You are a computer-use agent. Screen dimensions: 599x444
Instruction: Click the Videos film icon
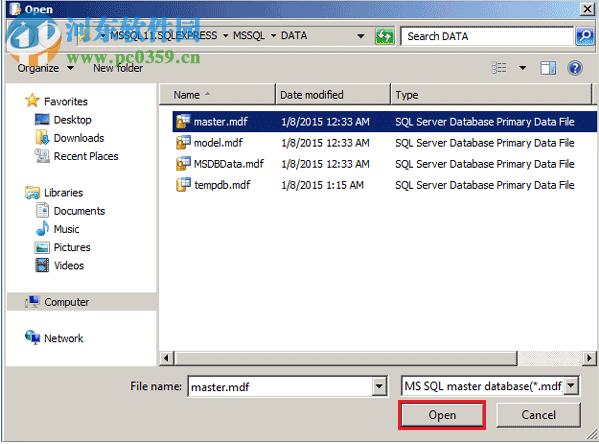click(42, 265)
